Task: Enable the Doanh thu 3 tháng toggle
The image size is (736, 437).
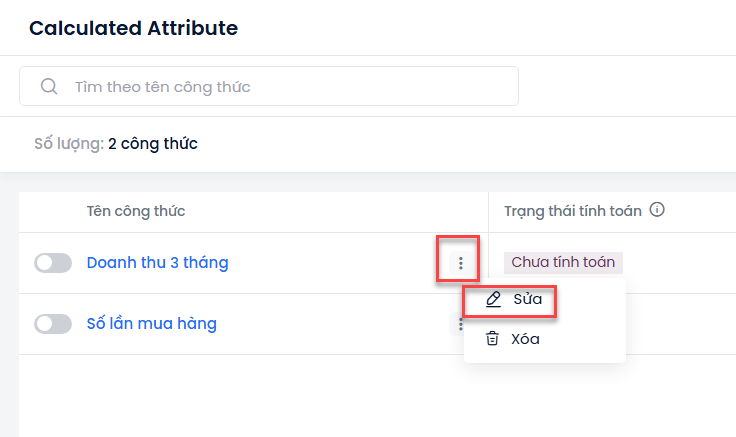Action: click(53, 263)
